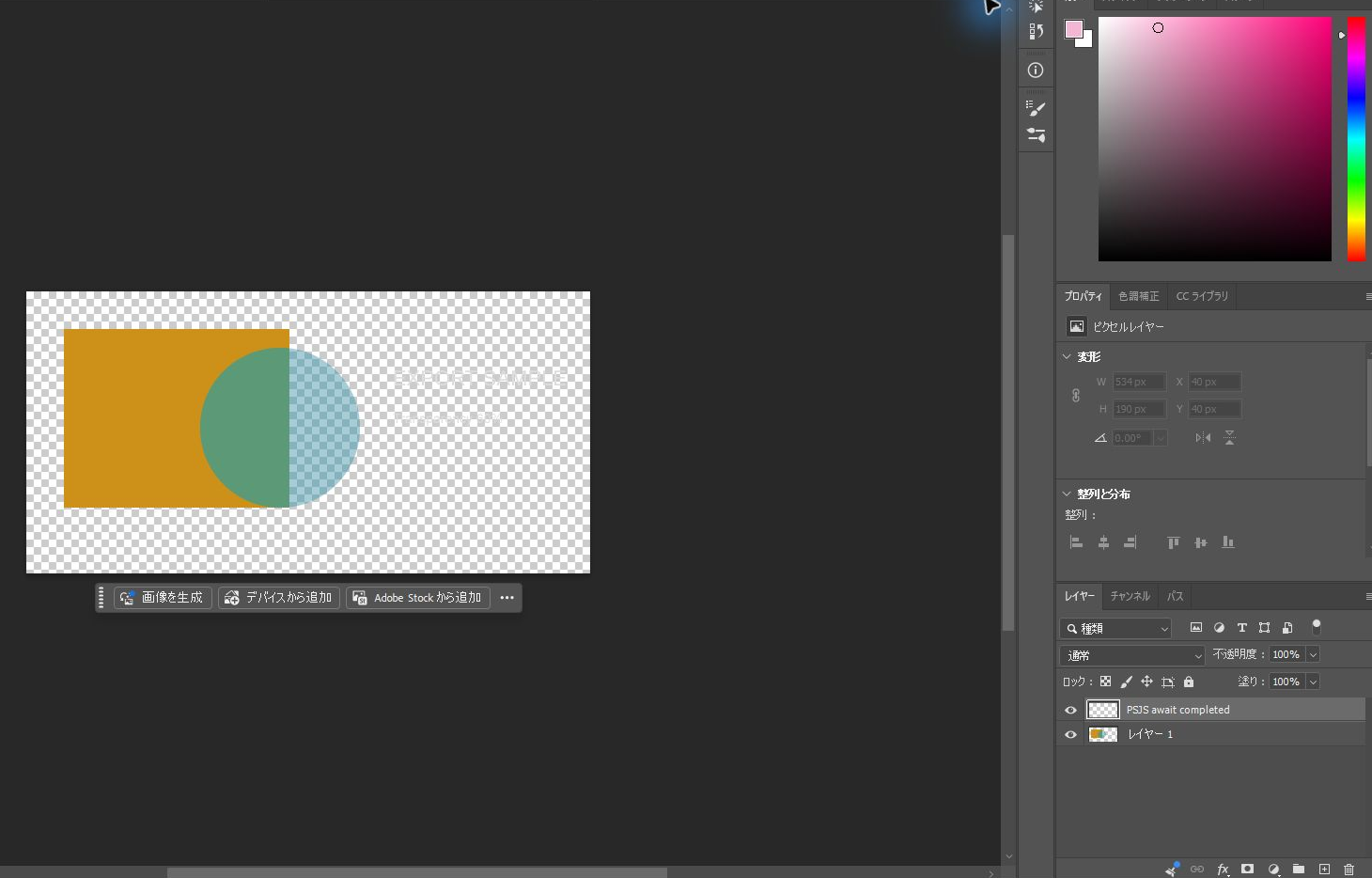1372x878 pixels.
Task: Switch to the チャンネル tab
Action: (1130, 596)
